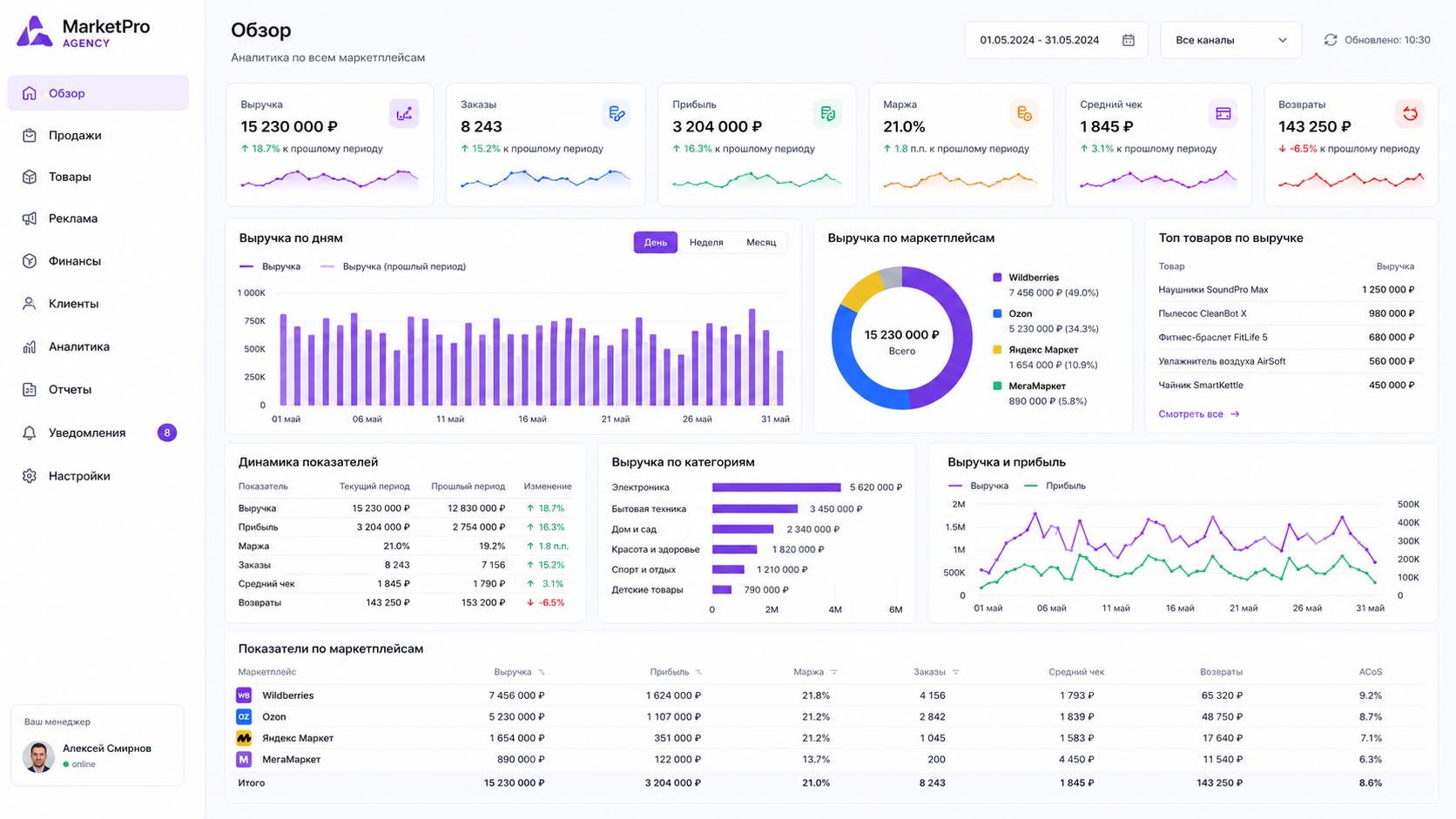Click Чайник SmartKettle revenue 450 000 ₽
Viewport: 1456px width, 819px height.
[x=1392, y=385]
